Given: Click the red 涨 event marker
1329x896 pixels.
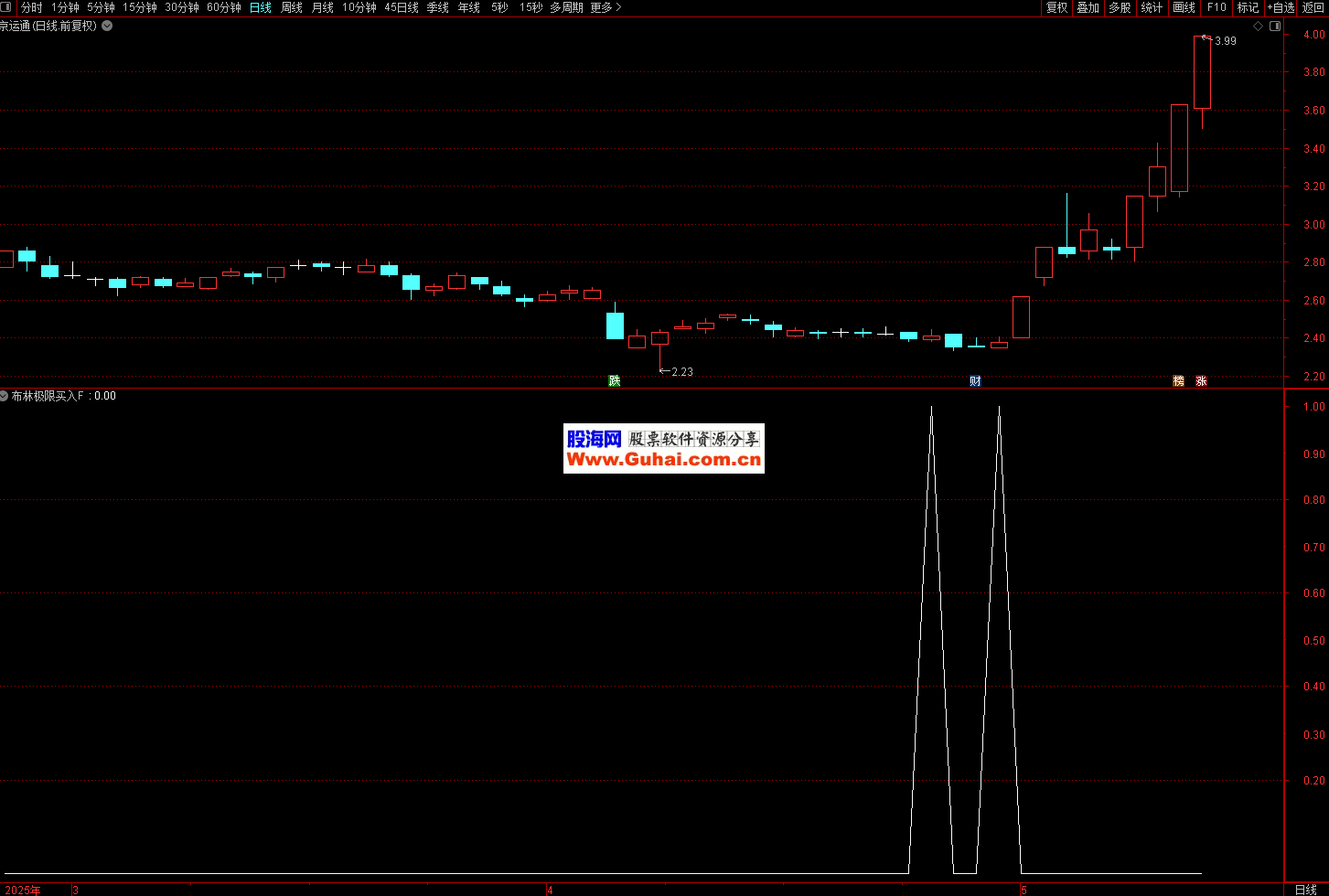Looking at the screenshot, I should [x=1201, y=380].
